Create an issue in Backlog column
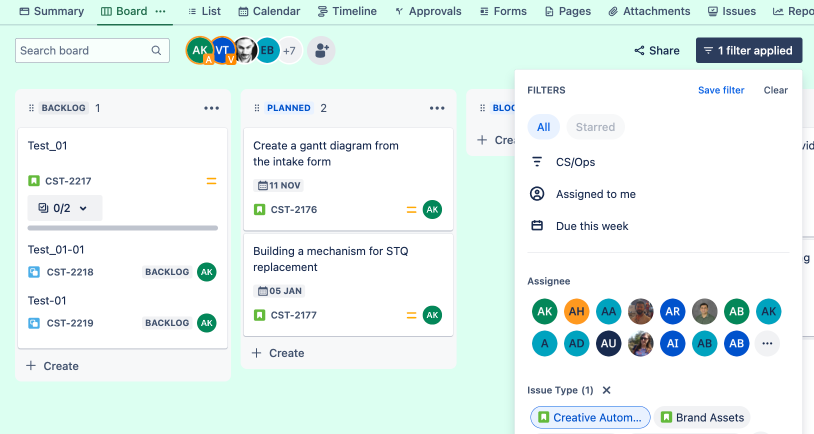This screenshot has height=434, width=814. (x=52, y=366)
